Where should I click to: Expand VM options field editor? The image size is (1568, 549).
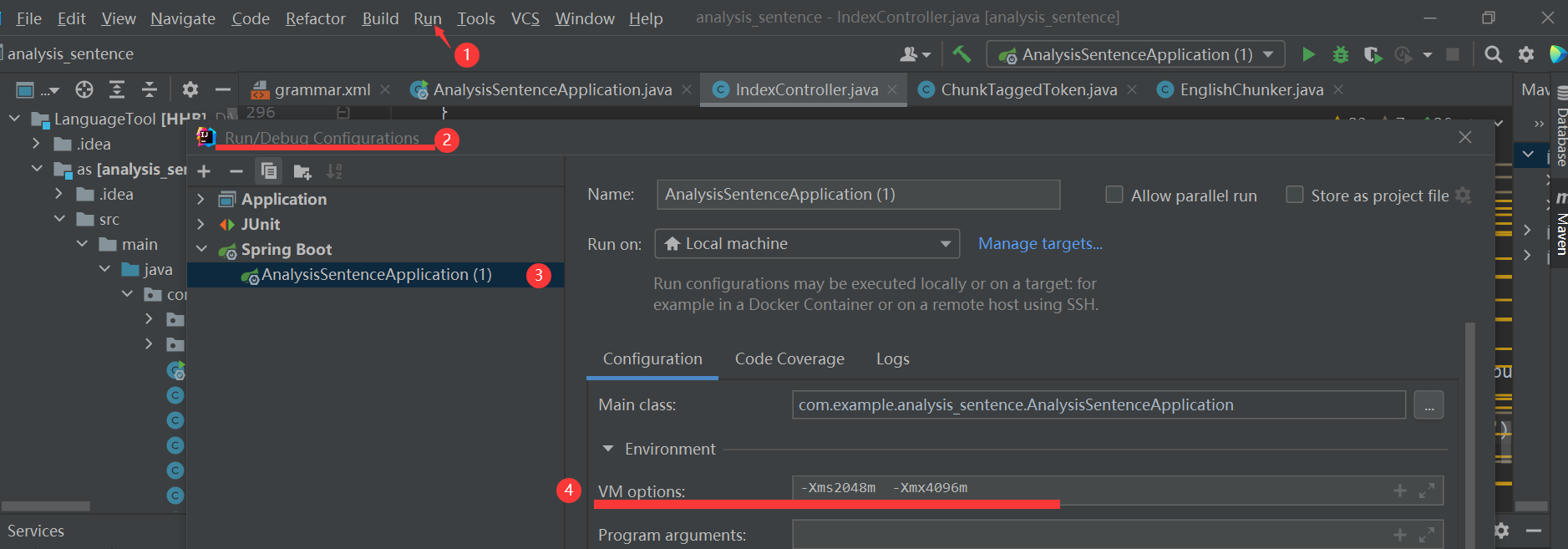(x=1427, y=491)
